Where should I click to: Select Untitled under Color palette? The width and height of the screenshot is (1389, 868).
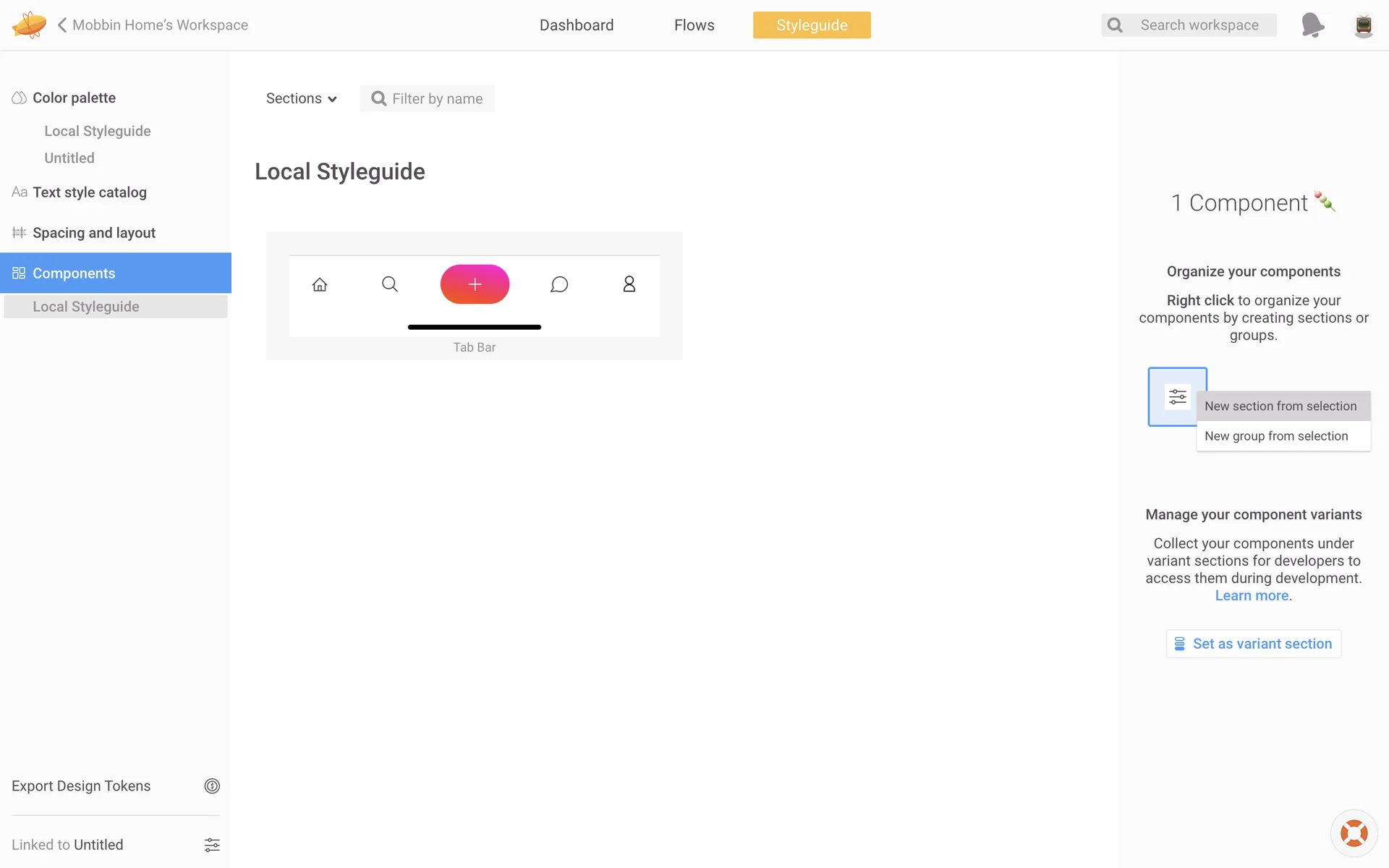pyautogui.click(x=69, y=158)
